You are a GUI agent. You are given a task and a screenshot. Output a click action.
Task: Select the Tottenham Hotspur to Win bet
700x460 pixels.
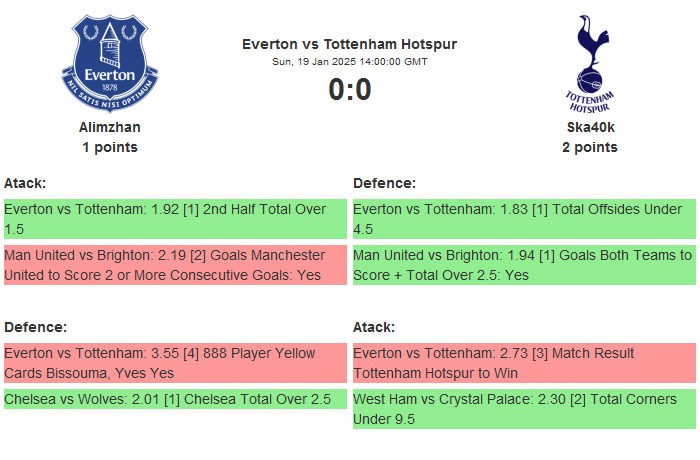[x=523, y=363]
